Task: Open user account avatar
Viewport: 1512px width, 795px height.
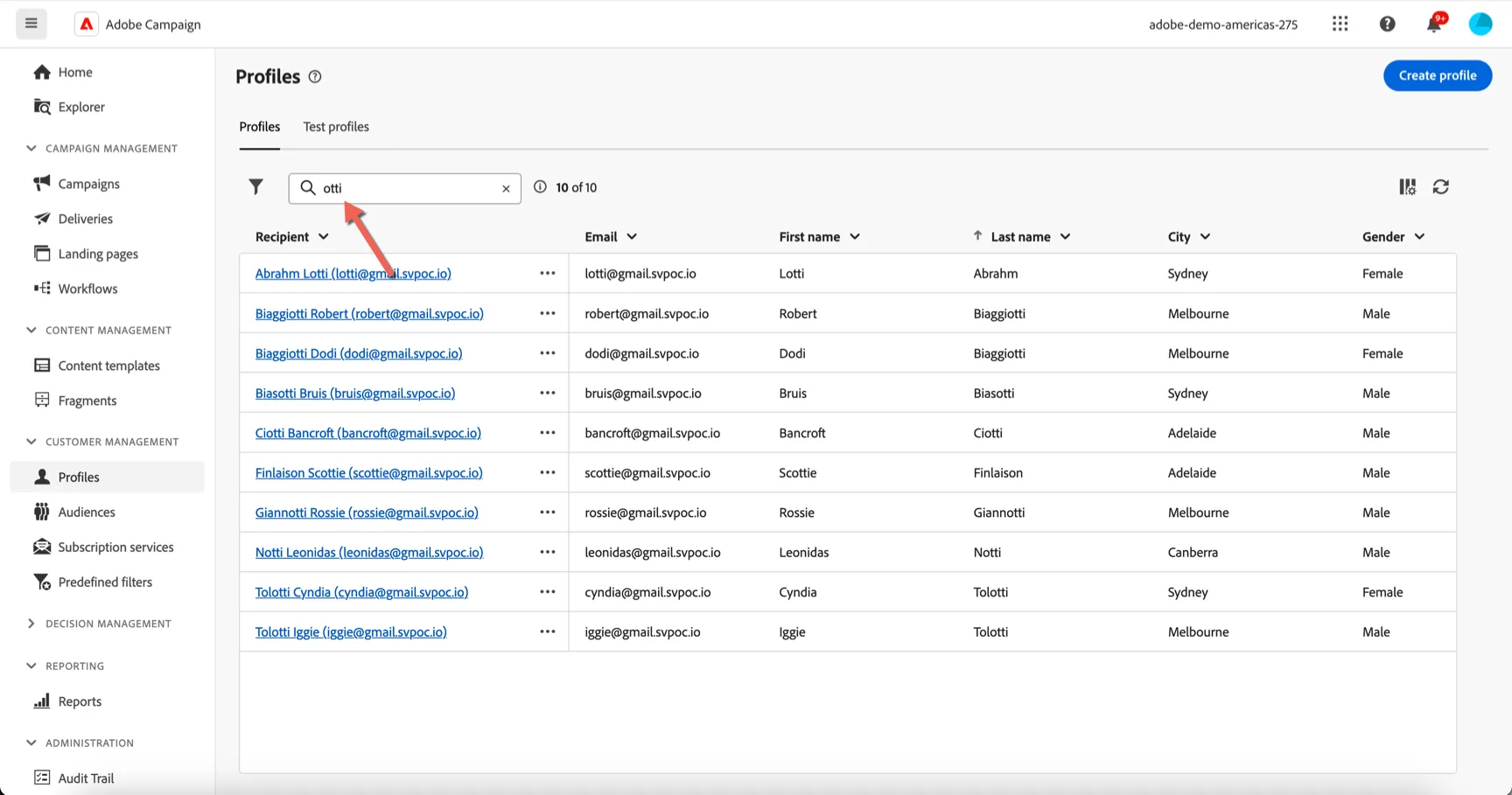Action: click(x=1480, y=24)
